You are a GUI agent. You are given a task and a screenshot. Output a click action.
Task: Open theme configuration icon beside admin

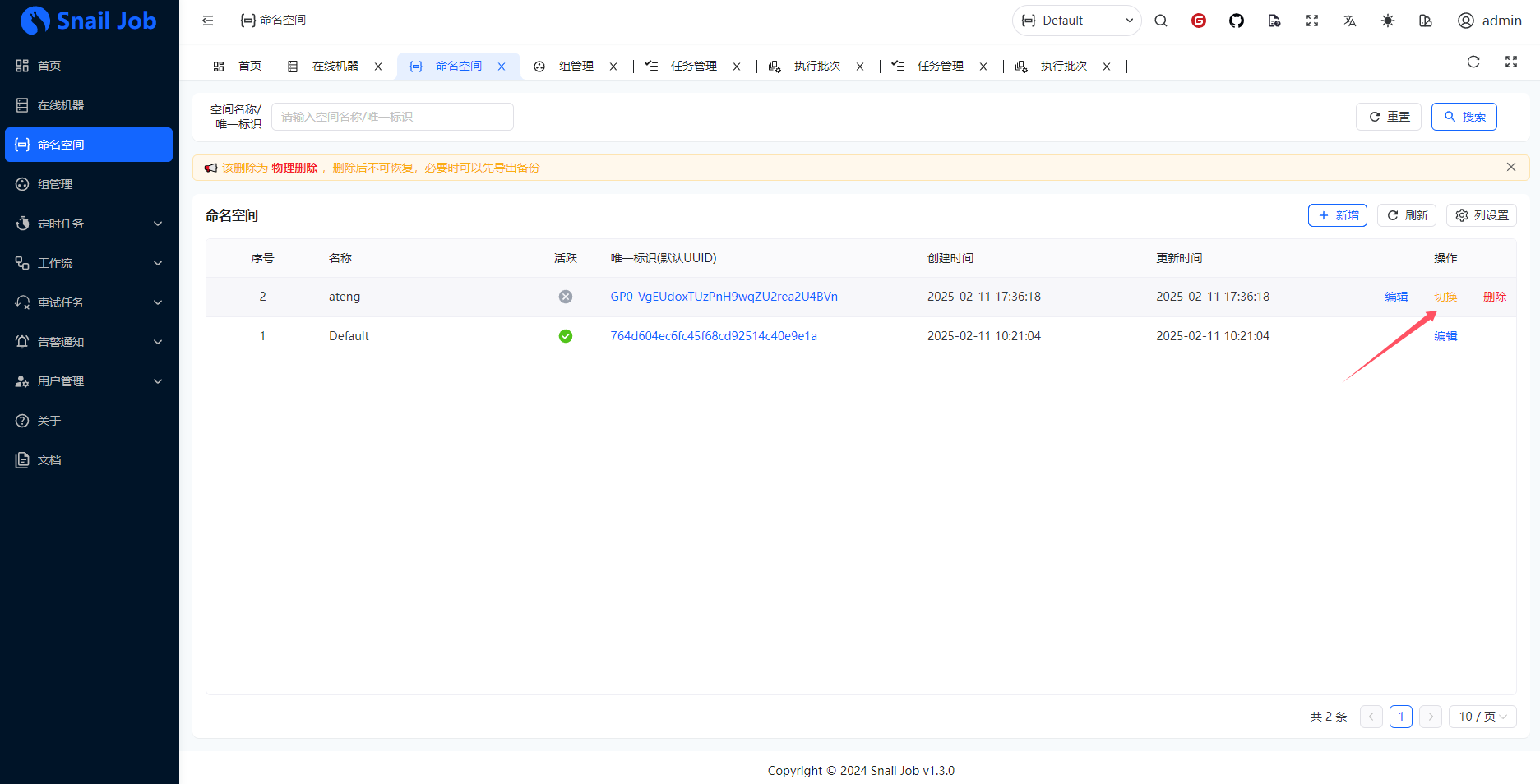[x=1425, y=21]
